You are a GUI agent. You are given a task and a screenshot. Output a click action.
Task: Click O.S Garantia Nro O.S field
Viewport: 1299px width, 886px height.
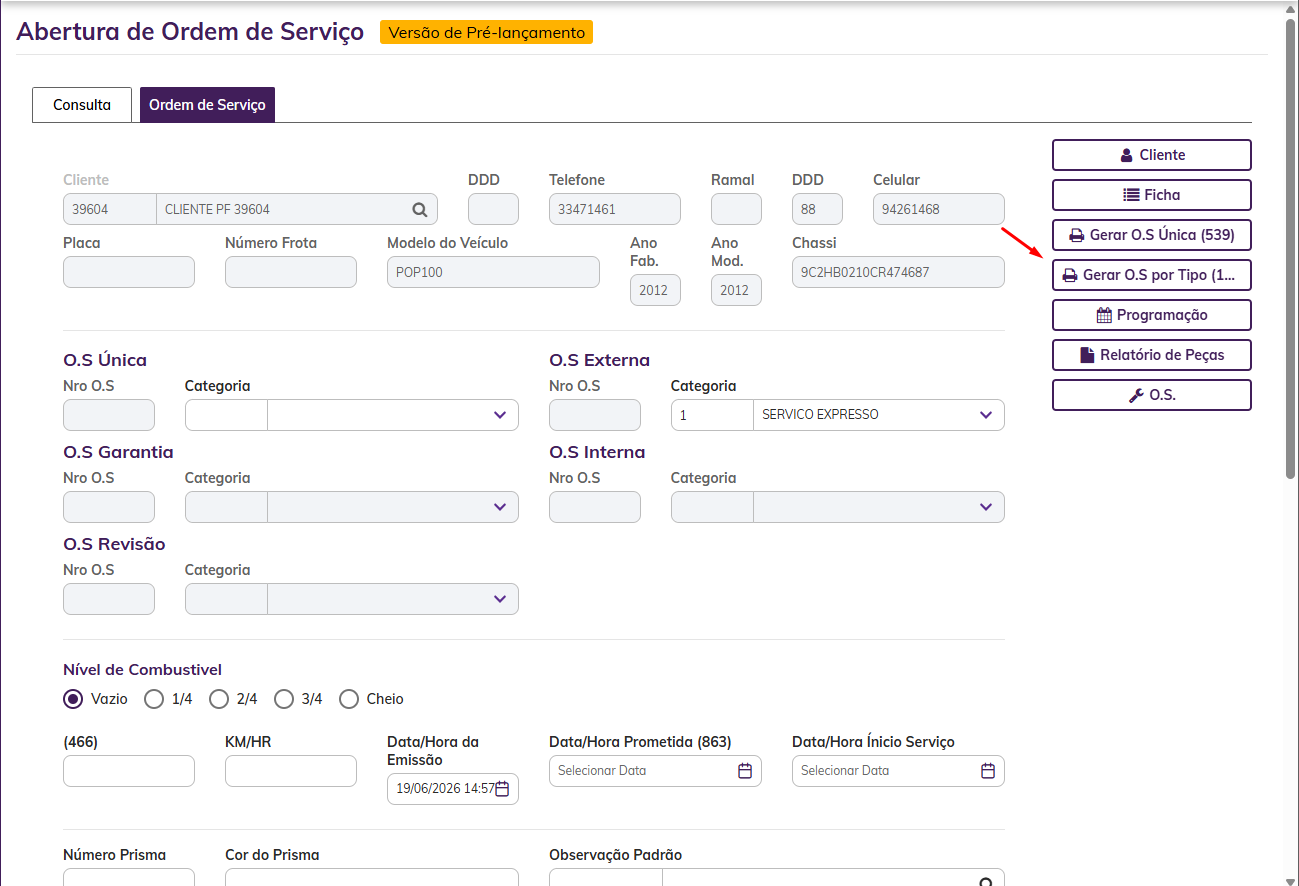(109, 507)
